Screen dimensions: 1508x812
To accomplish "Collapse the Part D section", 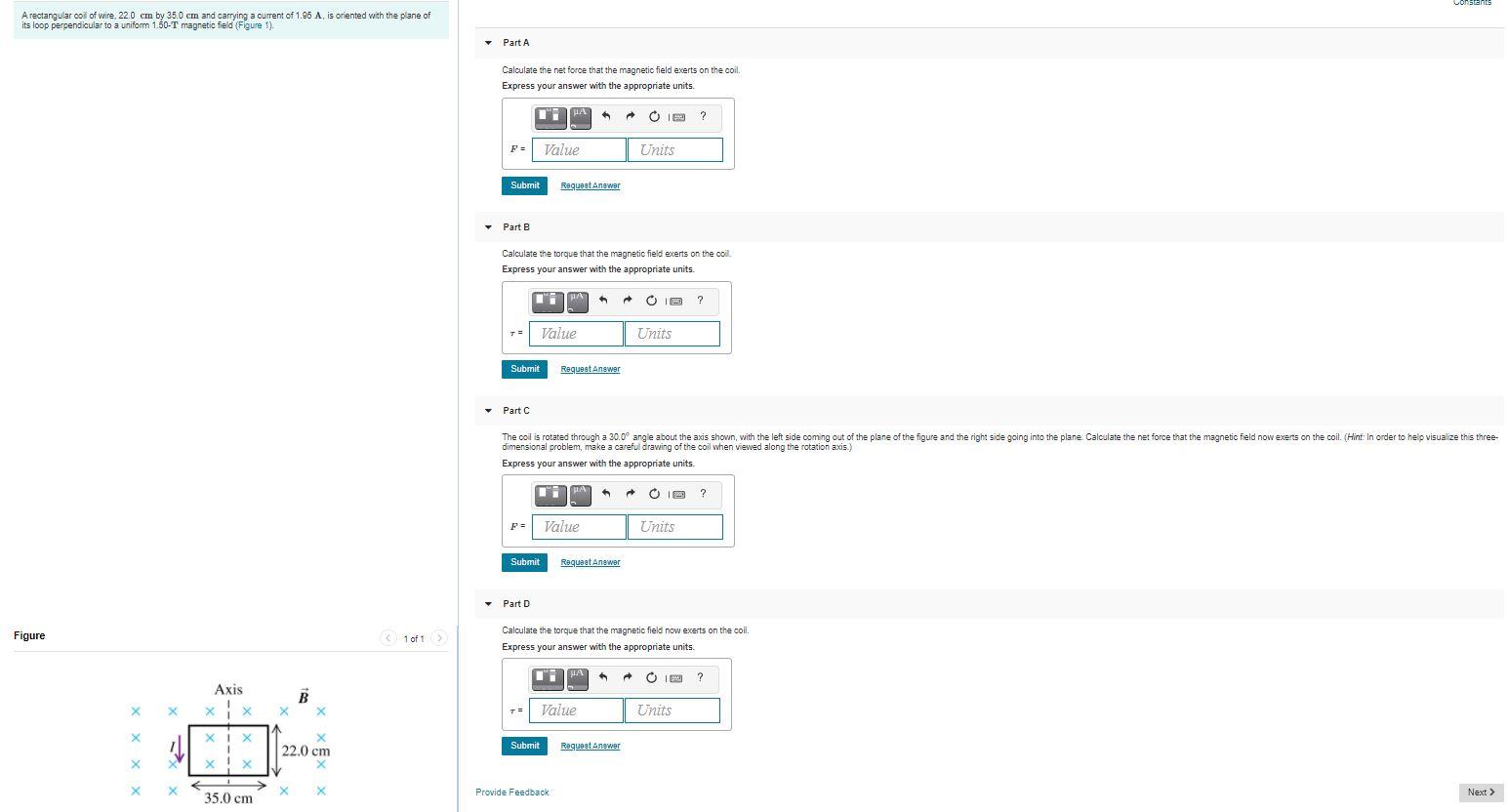I will point(488,604).
